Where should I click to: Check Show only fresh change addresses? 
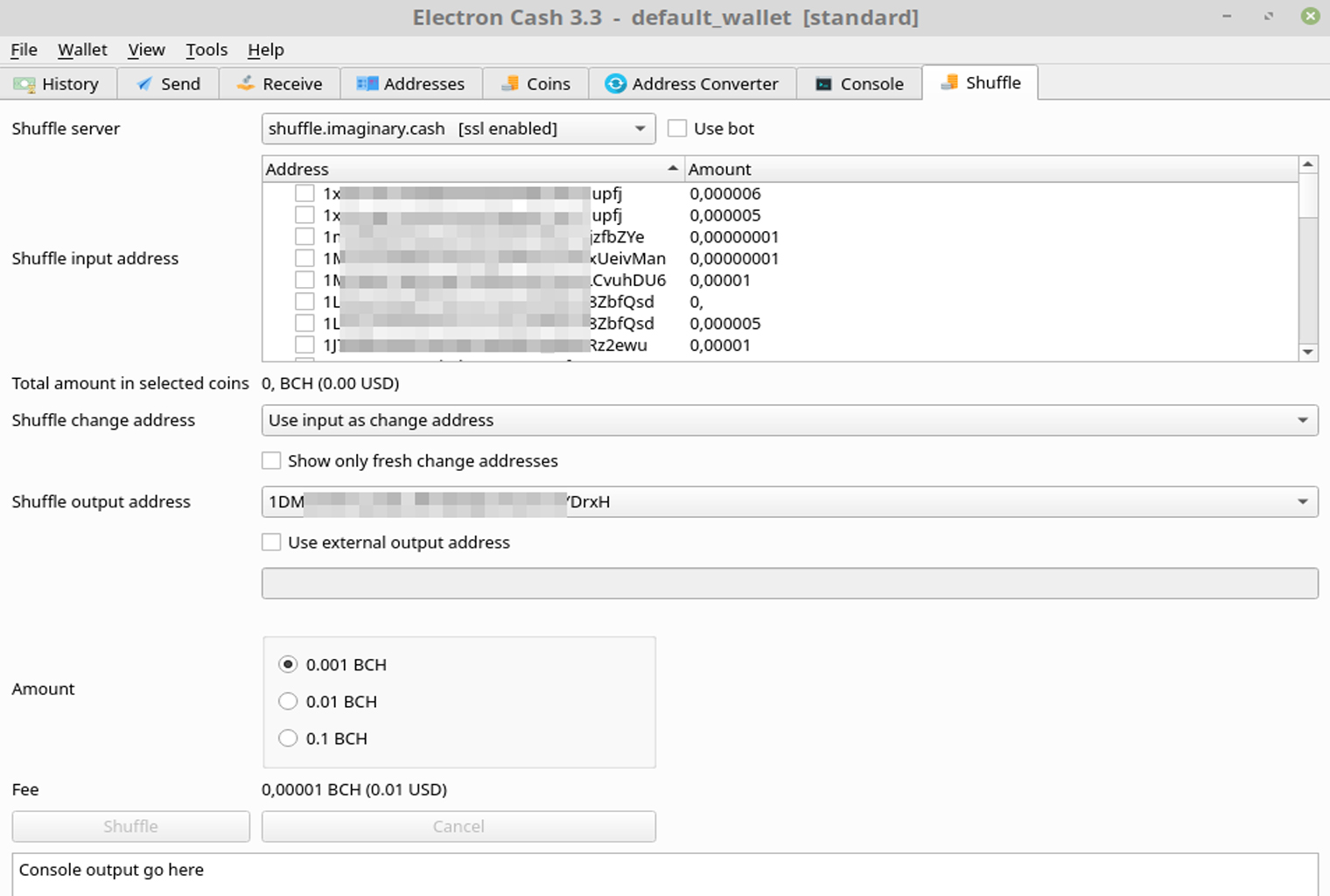click(271, 460)
